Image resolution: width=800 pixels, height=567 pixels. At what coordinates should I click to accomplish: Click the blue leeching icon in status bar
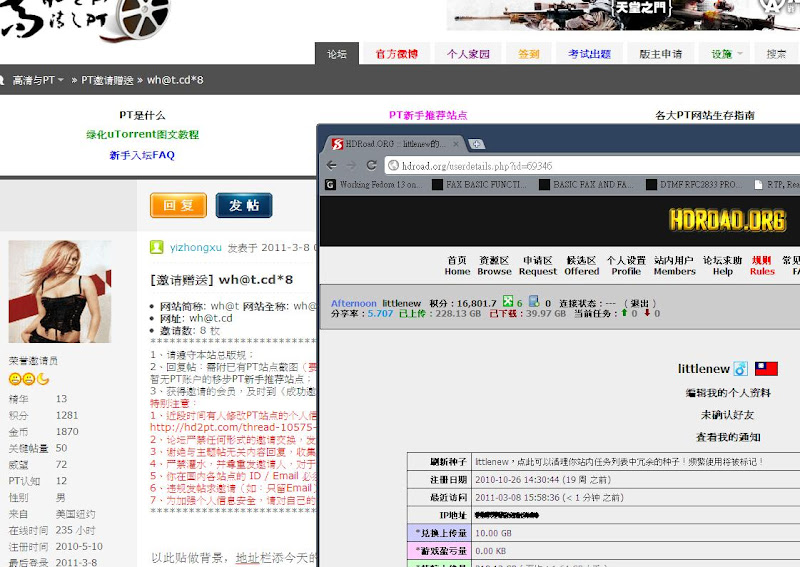coord(534,302)
